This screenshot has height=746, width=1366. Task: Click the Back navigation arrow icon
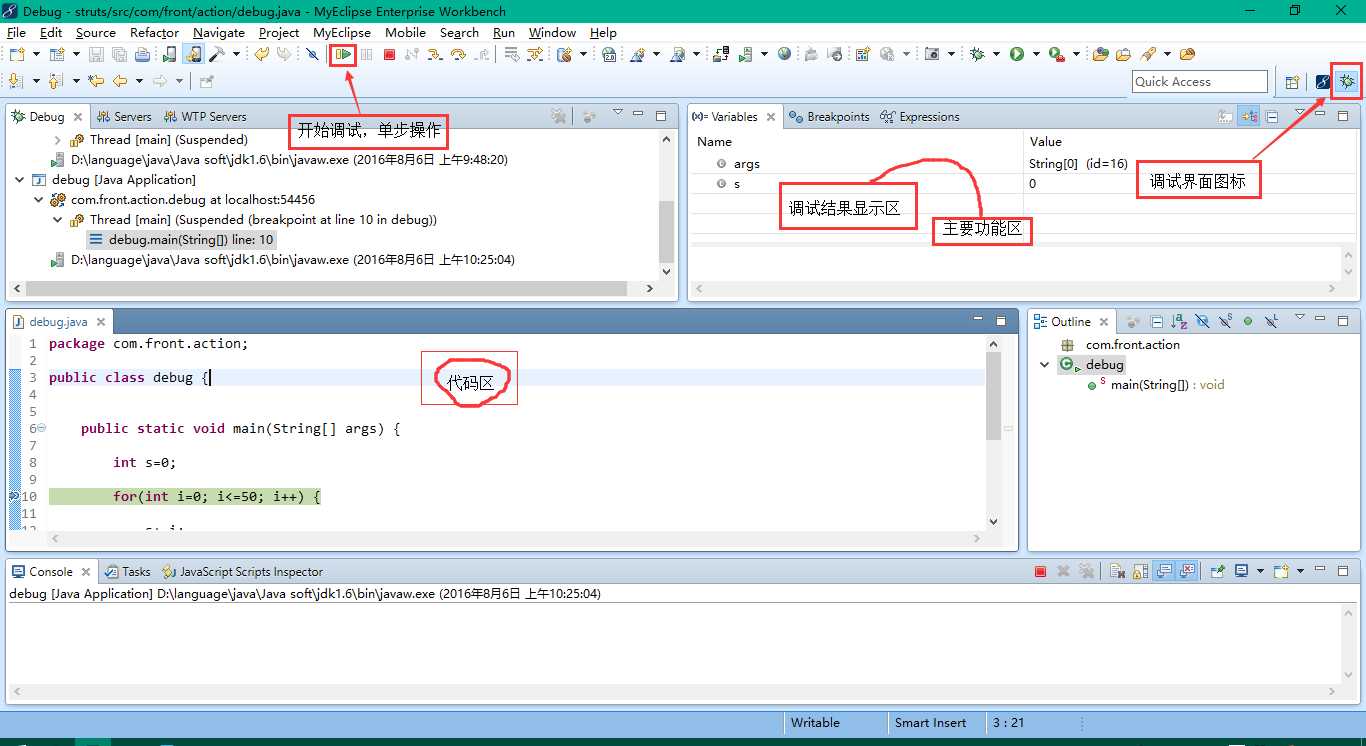click(119, 80)
